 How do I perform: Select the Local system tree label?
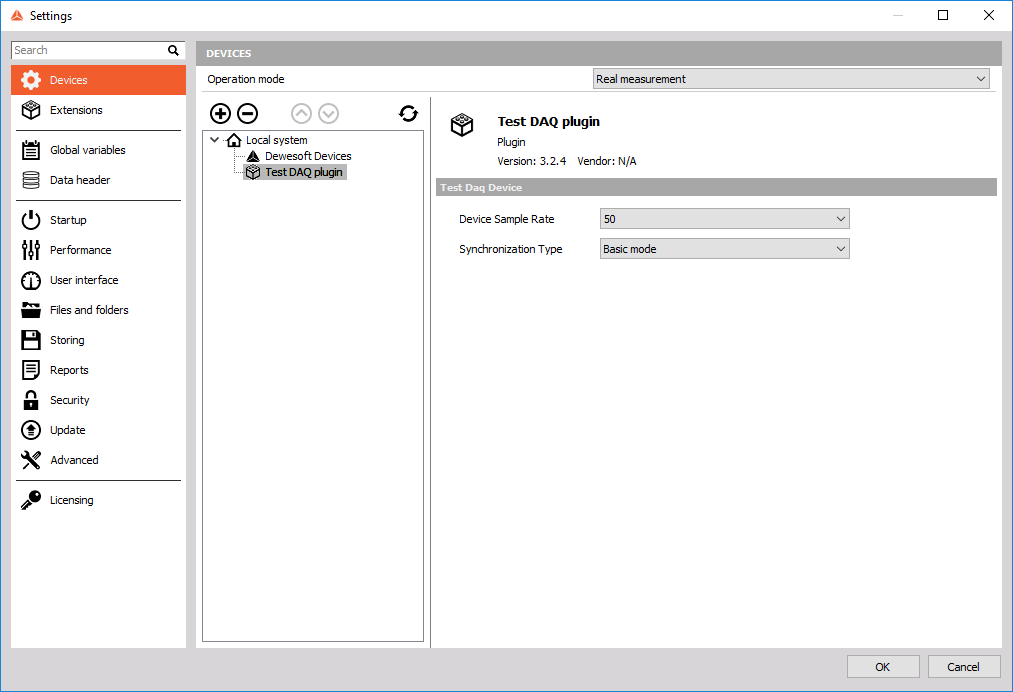(x=277, y=140)
